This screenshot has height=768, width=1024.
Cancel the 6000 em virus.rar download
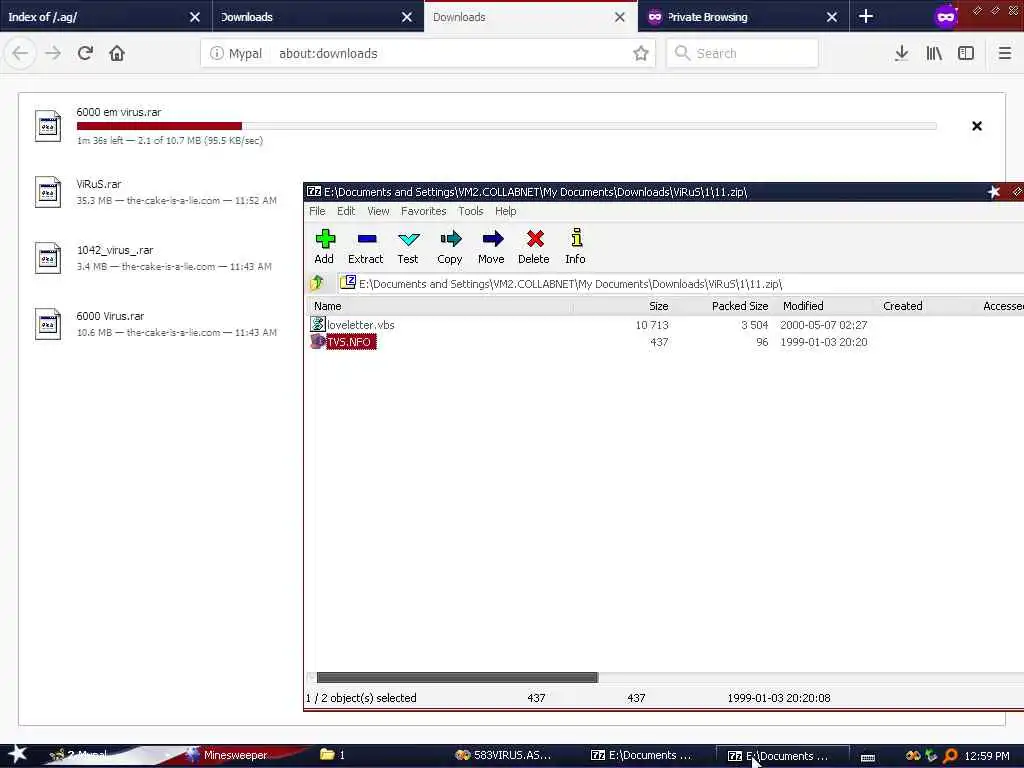tap(977, 126)
